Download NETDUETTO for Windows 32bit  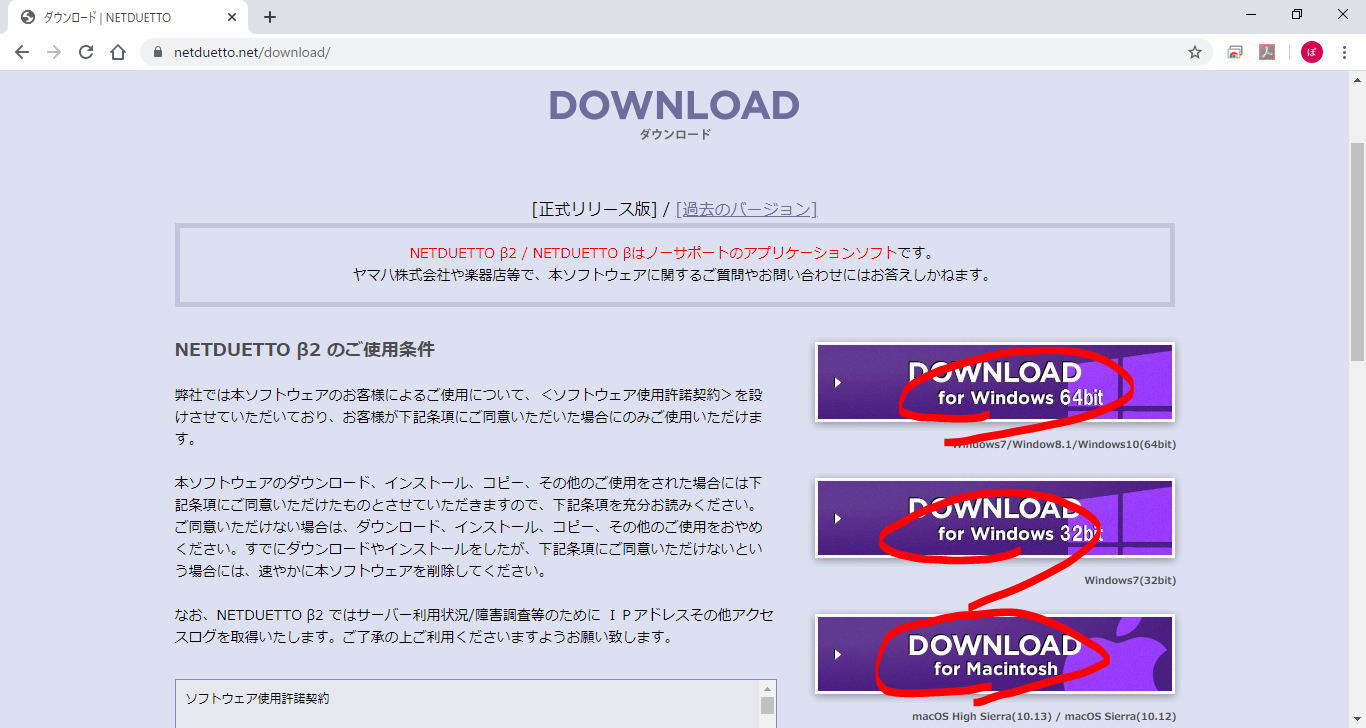[995, 518]
